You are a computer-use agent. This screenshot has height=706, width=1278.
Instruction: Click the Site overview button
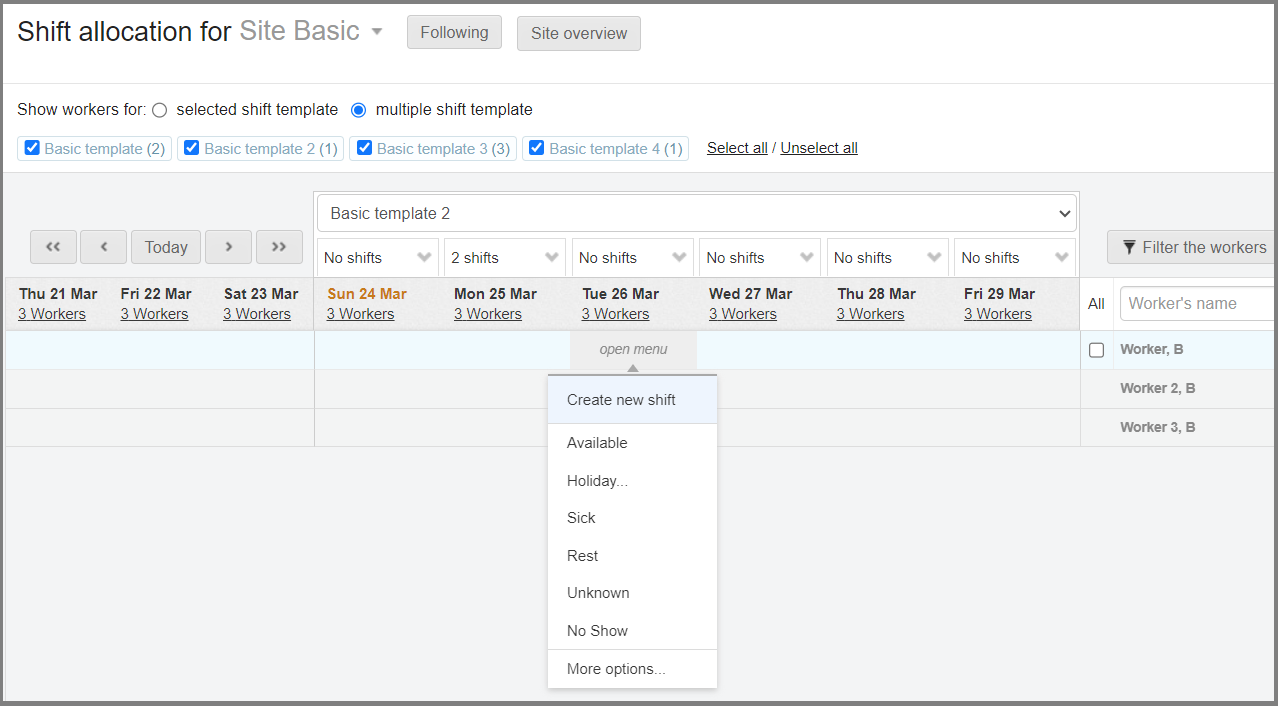coord(578,33)
